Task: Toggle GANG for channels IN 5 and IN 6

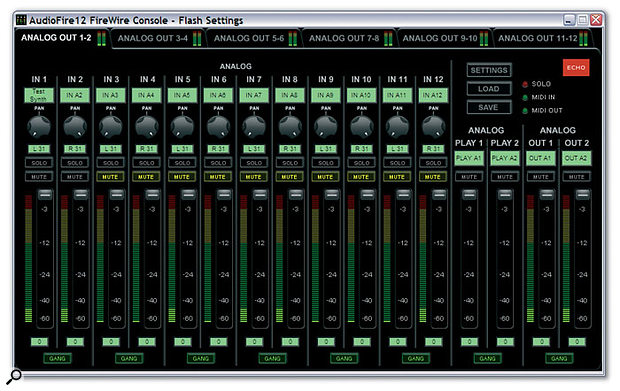Action: click(x=200, y=359)
